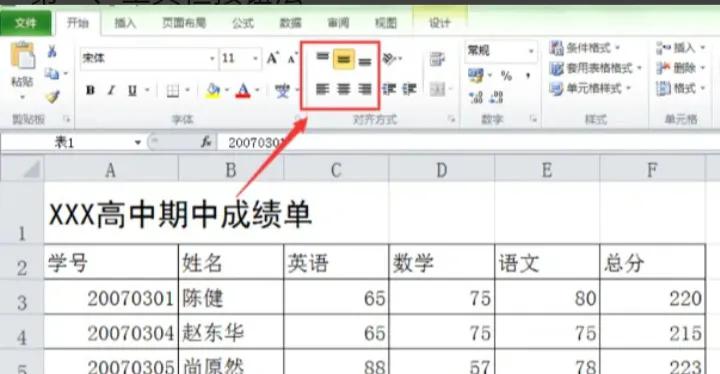Switch to the 插入 Insert tab
The height and width of the screenshot is (374, 720).
click(x=125, y=23)
